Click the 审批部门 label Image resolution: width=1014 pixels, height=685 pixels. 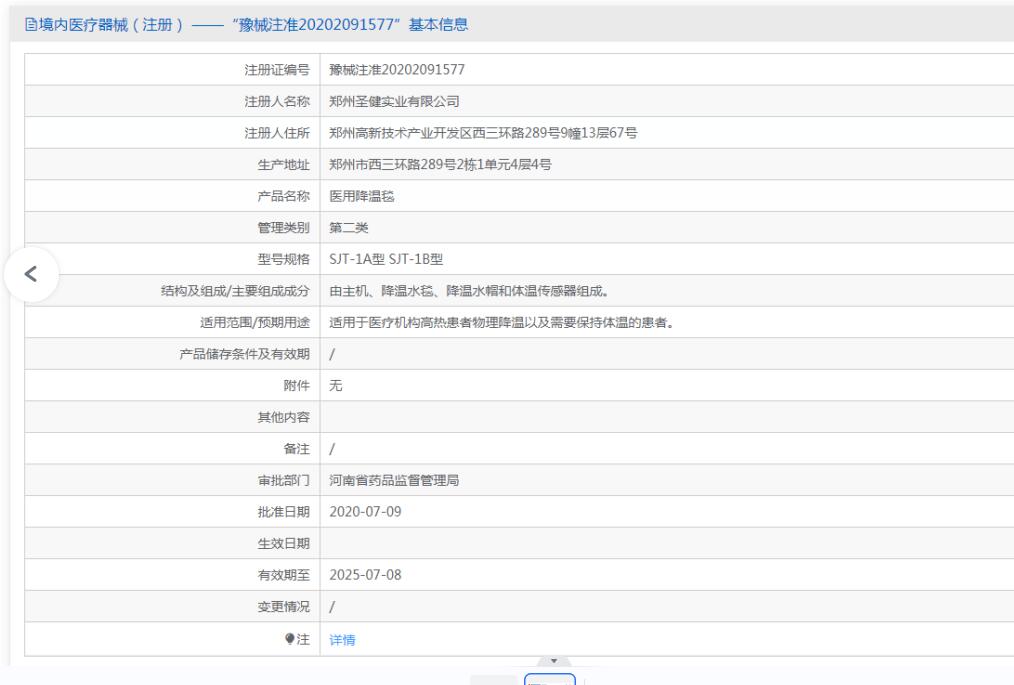pos(284,480)
